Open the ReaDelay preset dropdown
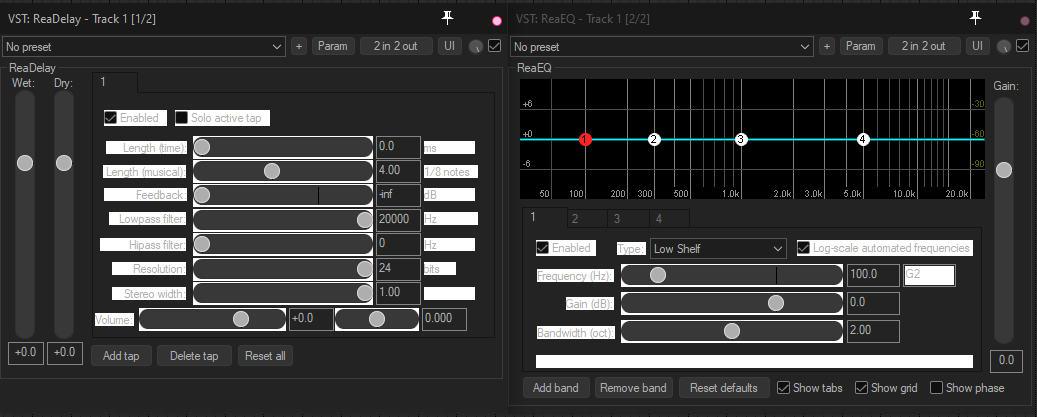The width and height of the screenshot is (1037, 417). 144,47
